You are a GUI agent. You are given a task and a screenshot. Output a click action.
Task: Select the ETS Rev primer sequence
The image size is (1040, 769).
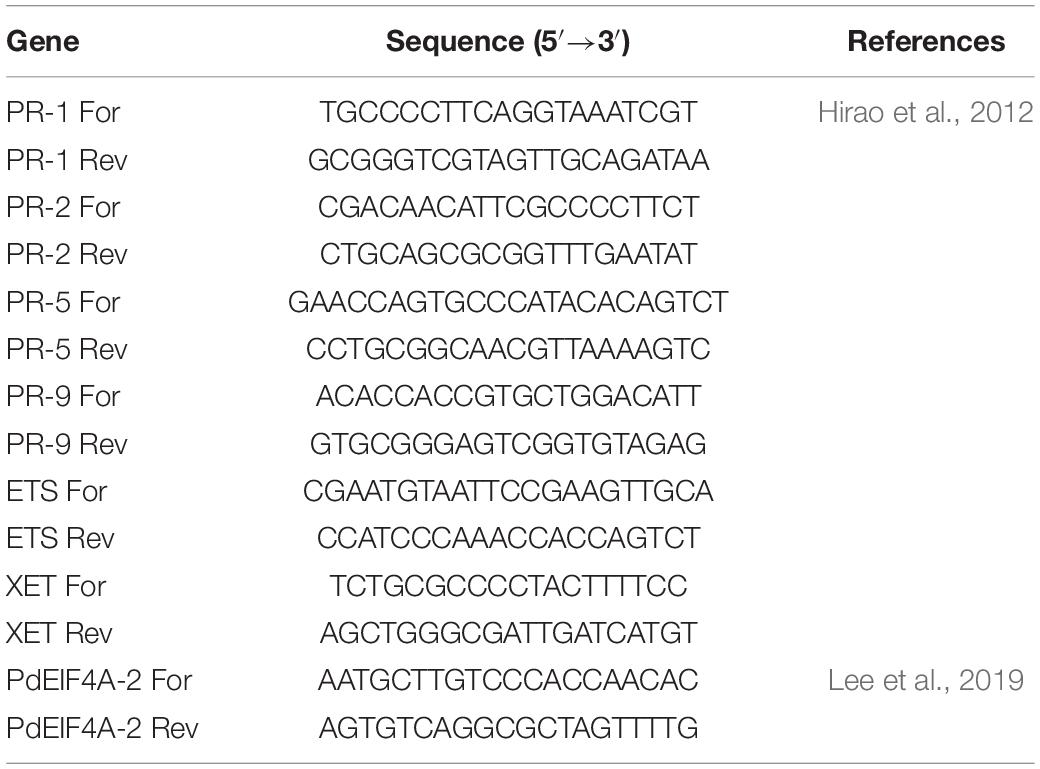(508, 538)
